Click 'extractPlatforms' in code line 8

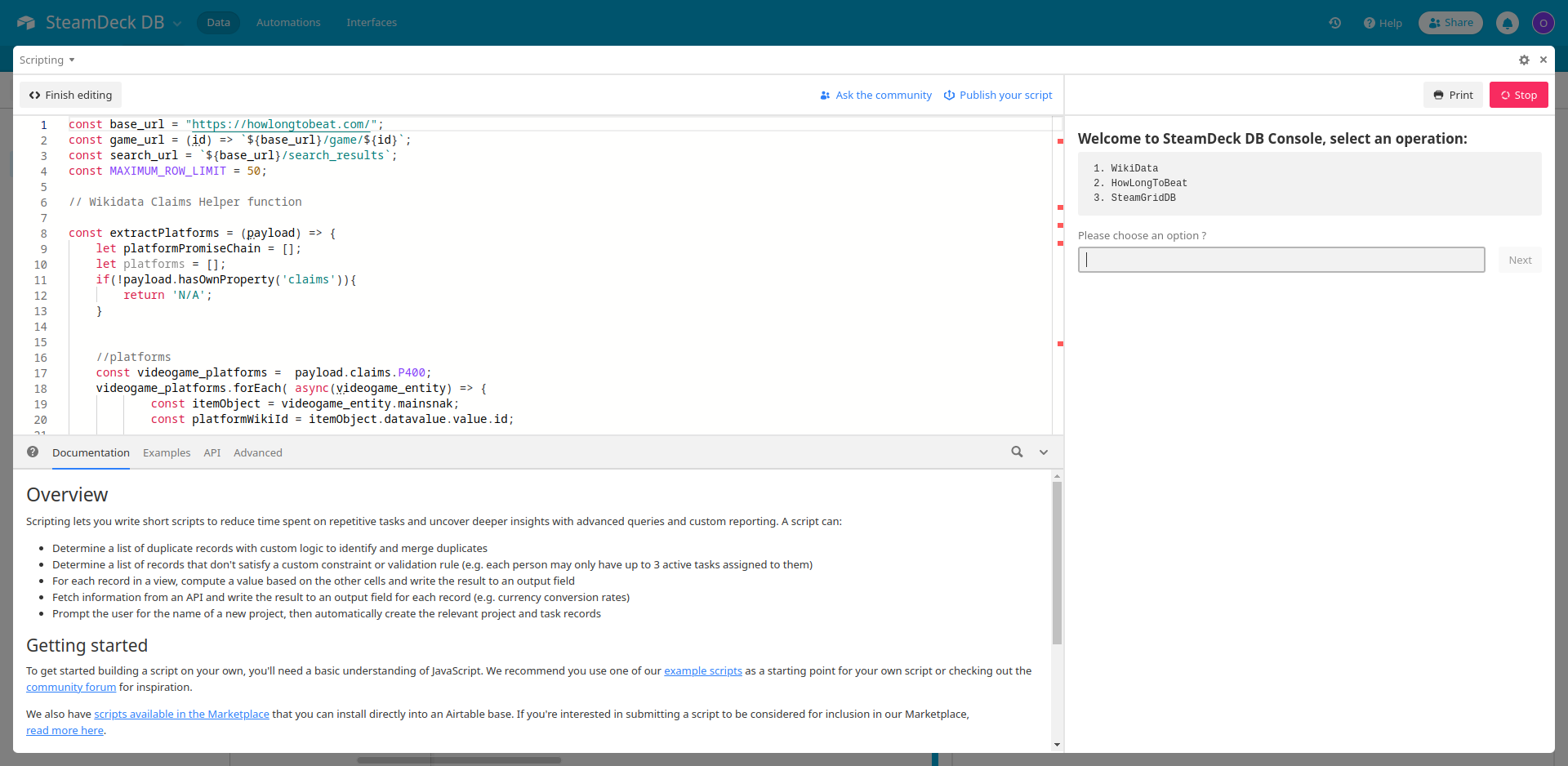[164, 233]
